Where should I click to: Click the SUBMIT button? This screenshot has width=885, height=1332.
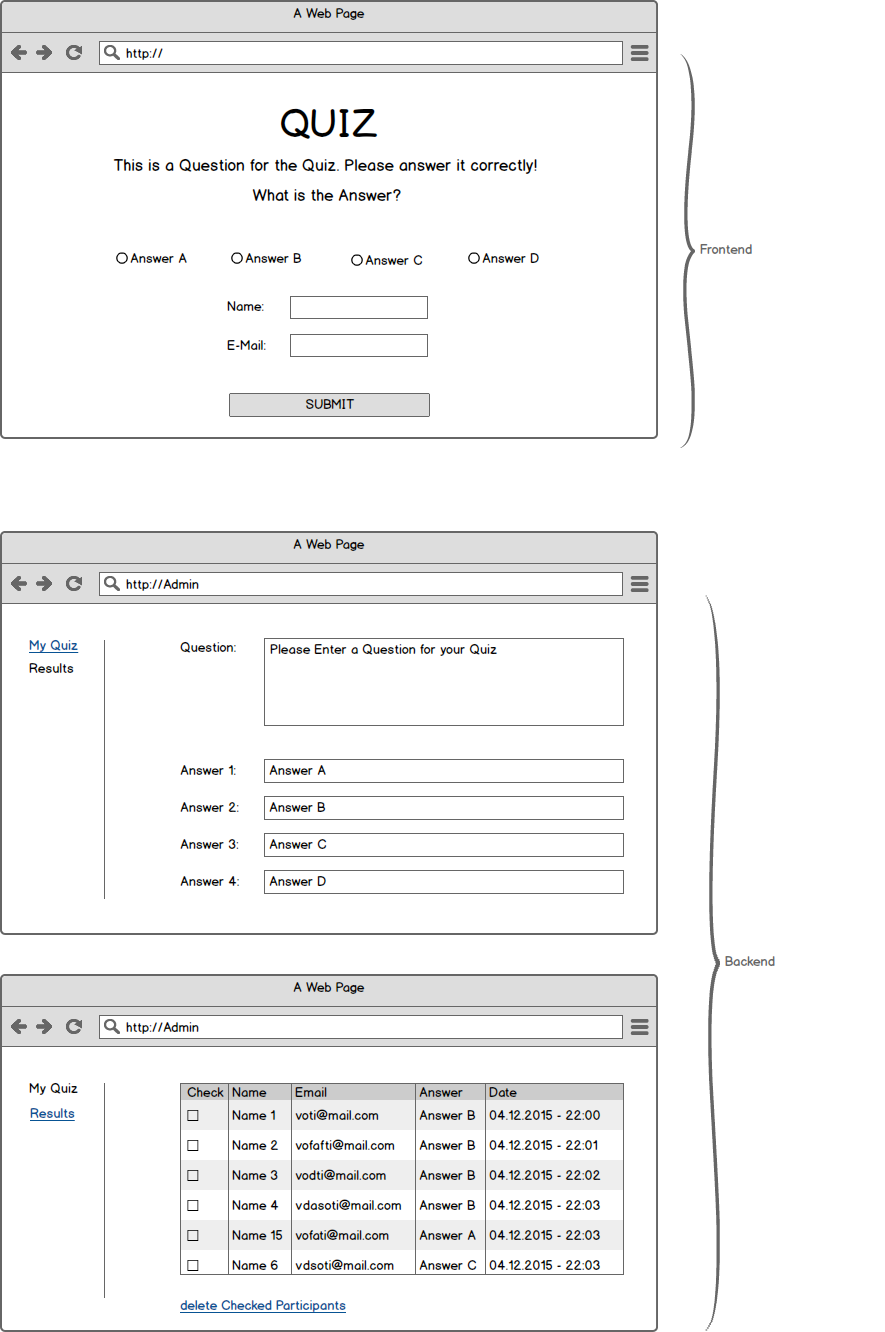click(329, 404)
